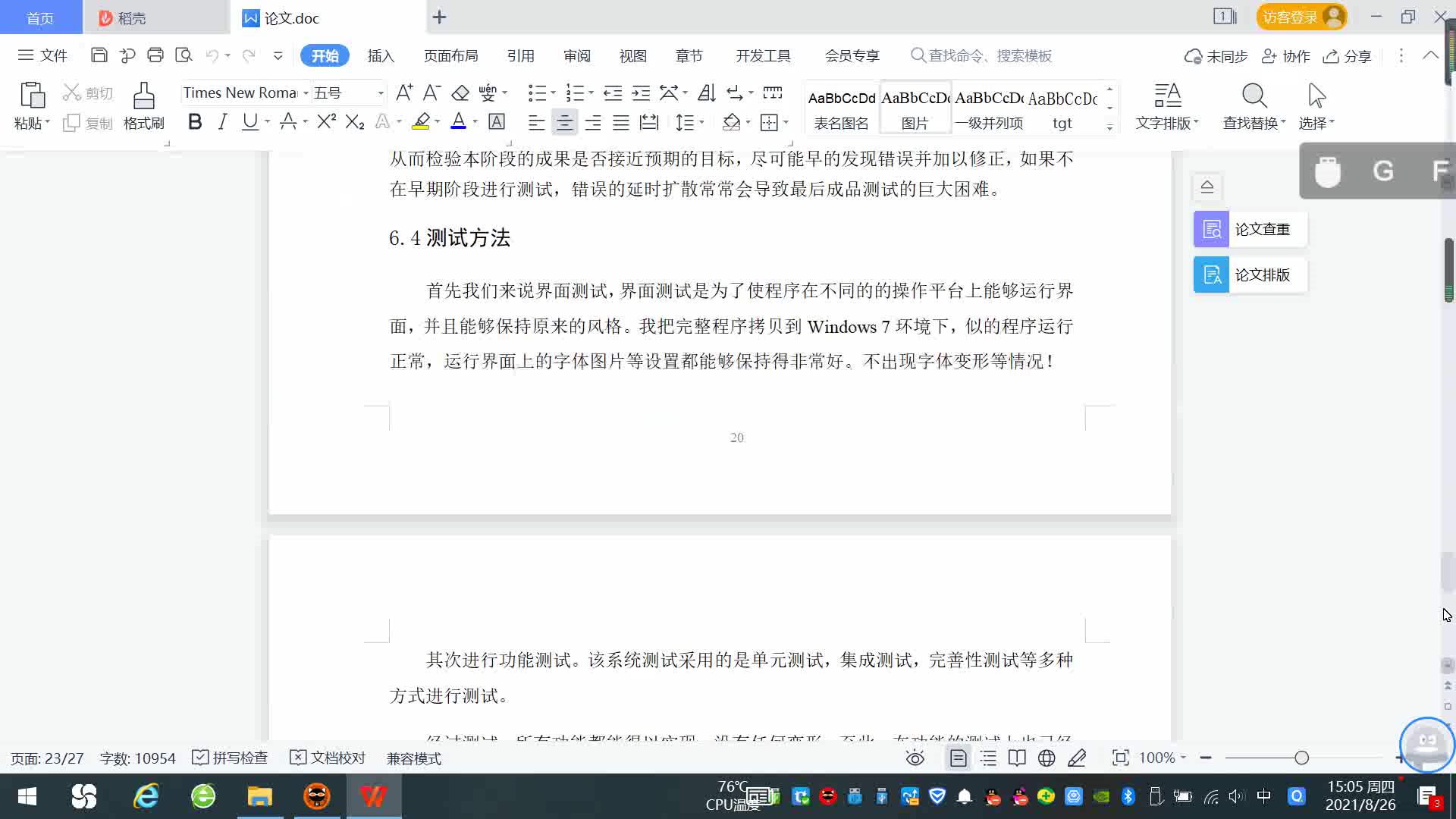Click the Format Painter (格式刷) icon
This screenshot has width=1456, height=819.
pyautogui.click(x=143, y=97)
